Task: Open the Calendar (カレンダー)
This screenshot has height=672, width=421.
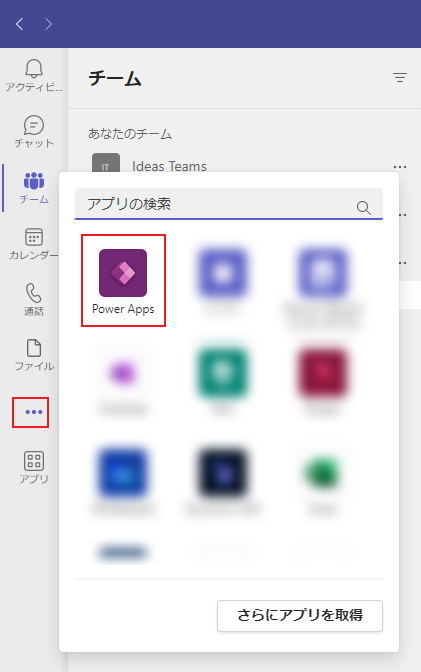Action: (x=34, y=244)
